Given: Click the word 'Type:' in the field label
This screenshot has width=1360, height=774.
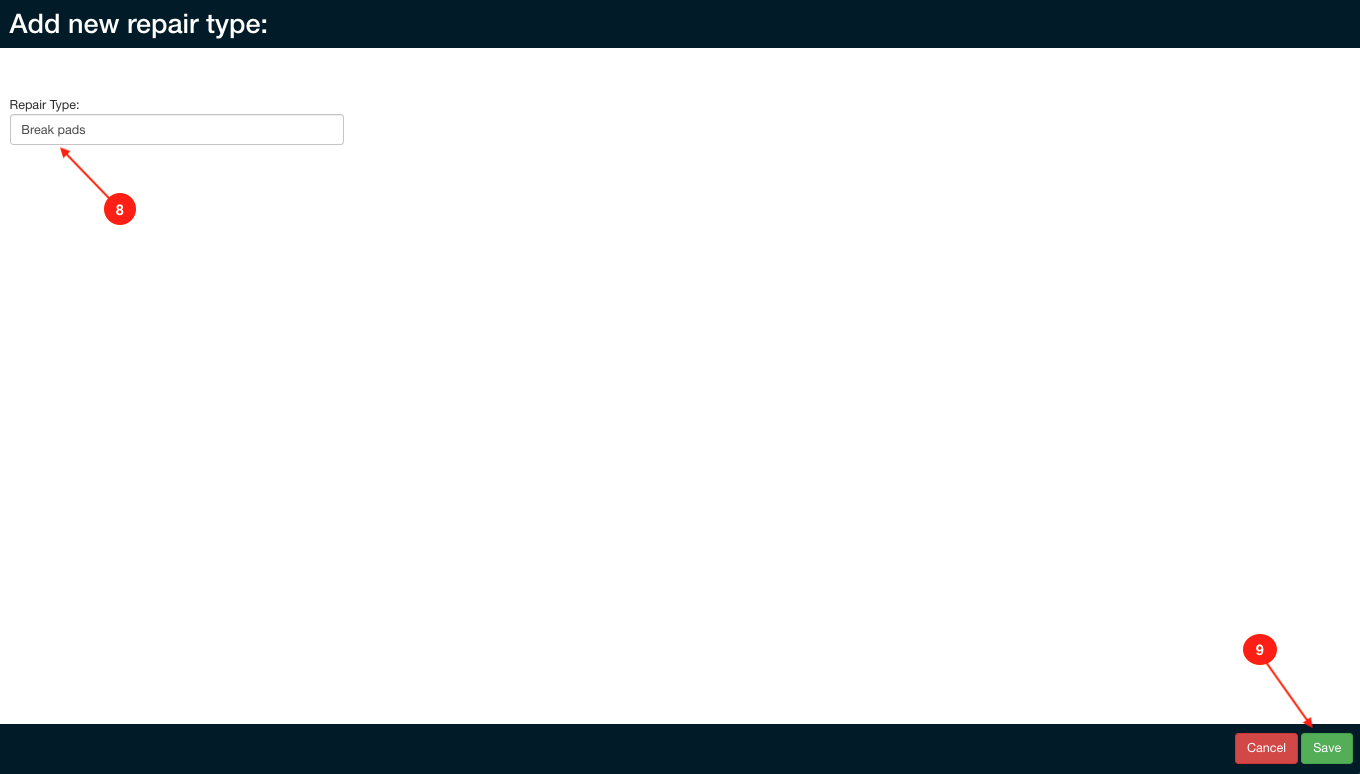Looking at the screenshot, I should (x=63, y=104).
